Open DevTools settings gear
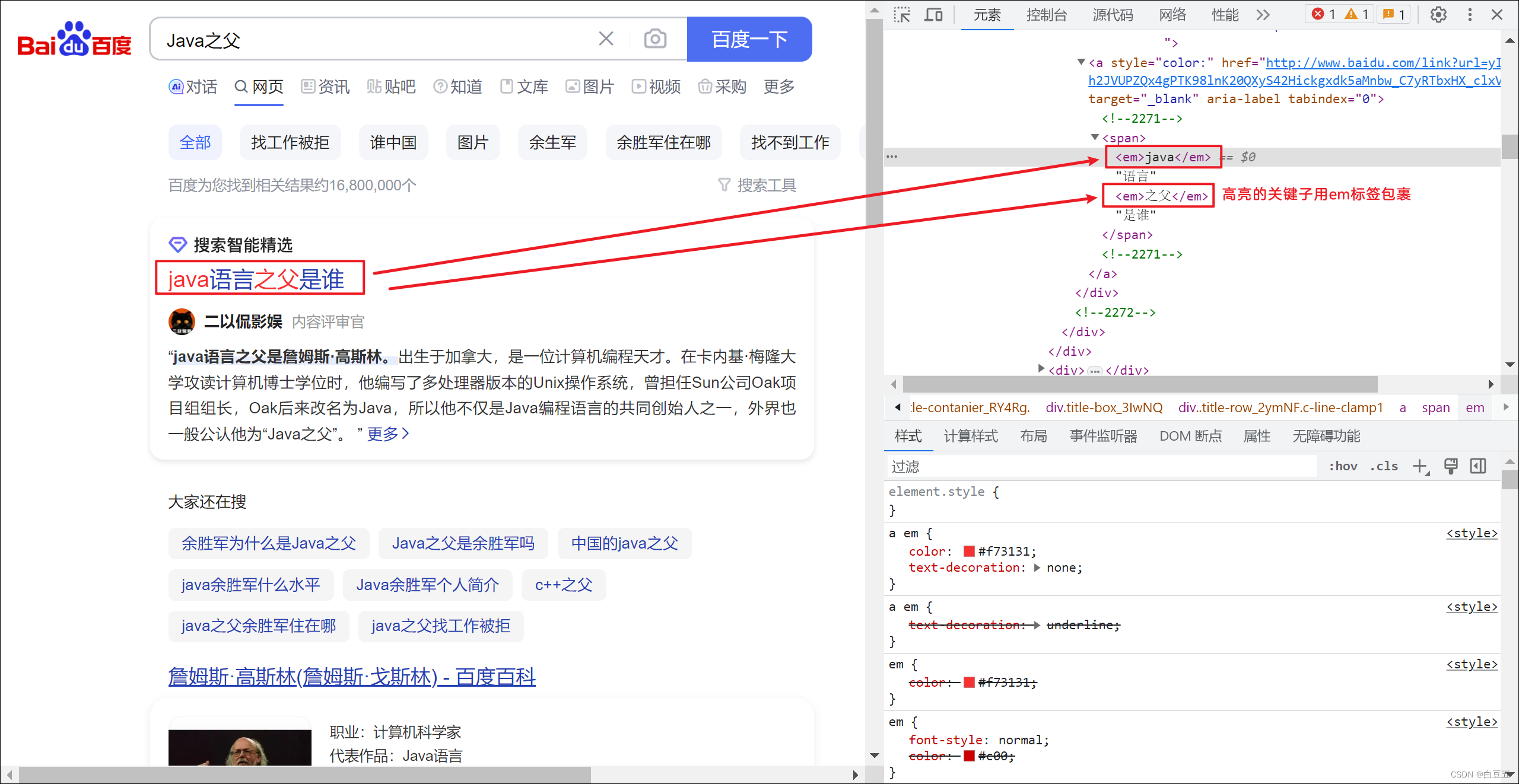The height and width of the screenshot is (784, 1519). pyautogui.click(x=1438, y=15)
